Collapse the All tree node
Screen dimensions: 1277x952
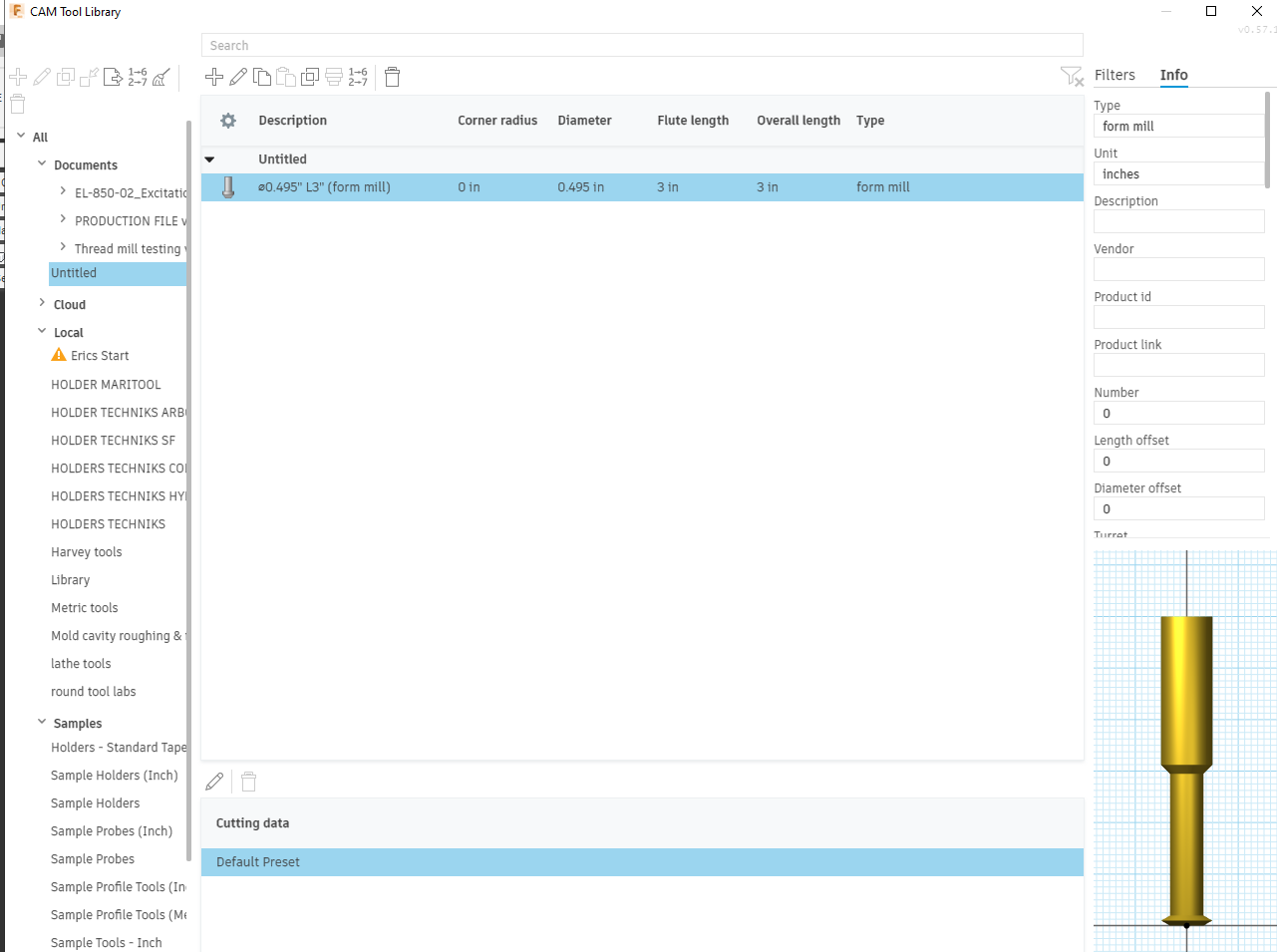[21, 136]
